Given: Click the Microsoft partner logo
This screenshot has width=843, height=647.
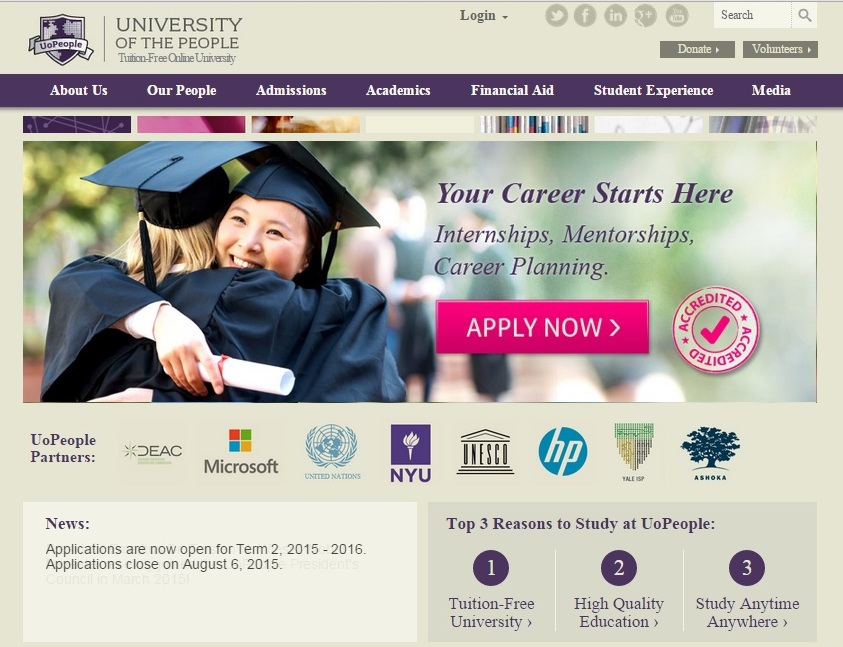Looking at the screenshot, I should [241, 452].
